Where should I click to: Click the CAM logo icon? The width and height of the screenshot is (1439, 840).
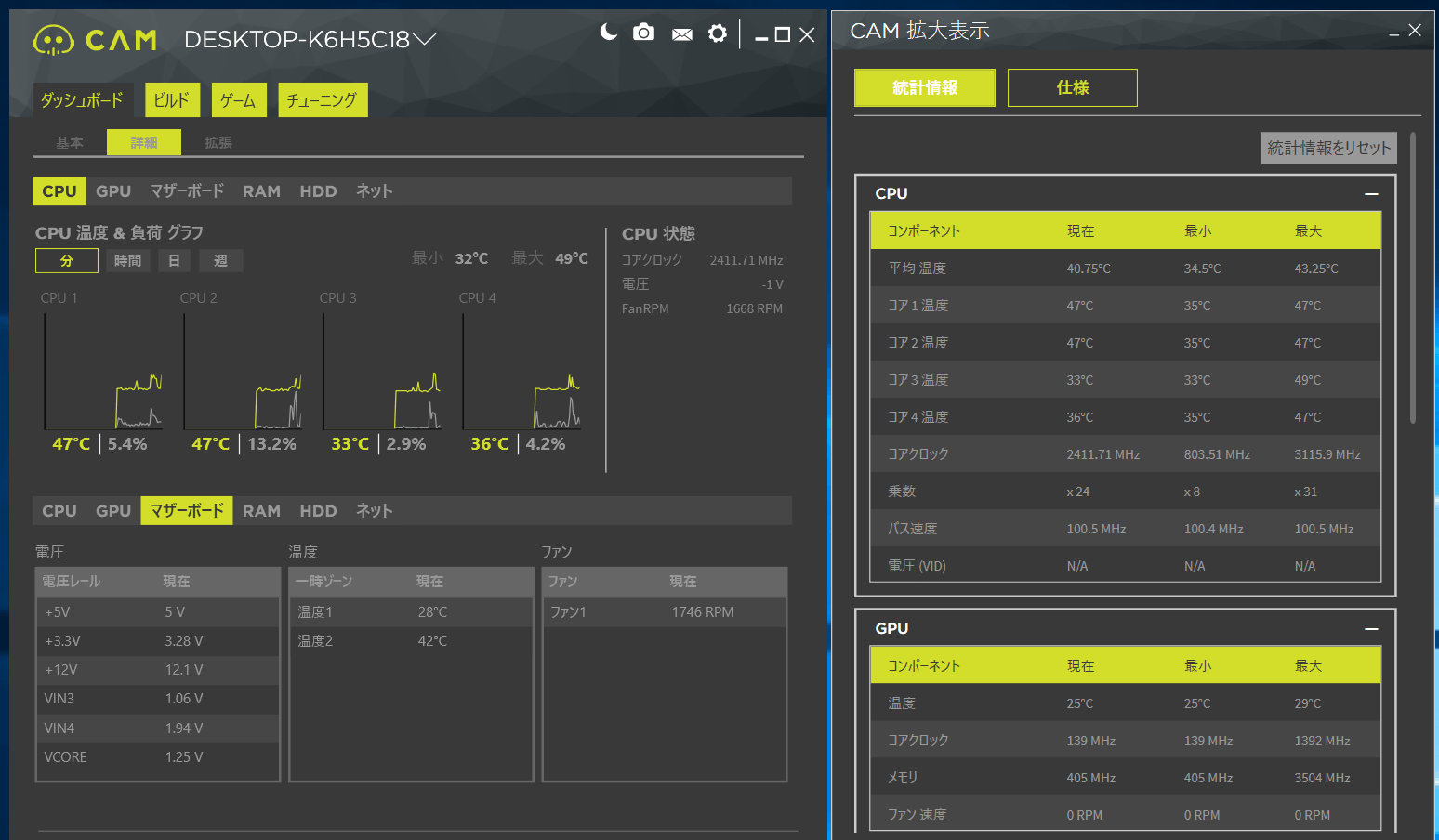(53, 40)
